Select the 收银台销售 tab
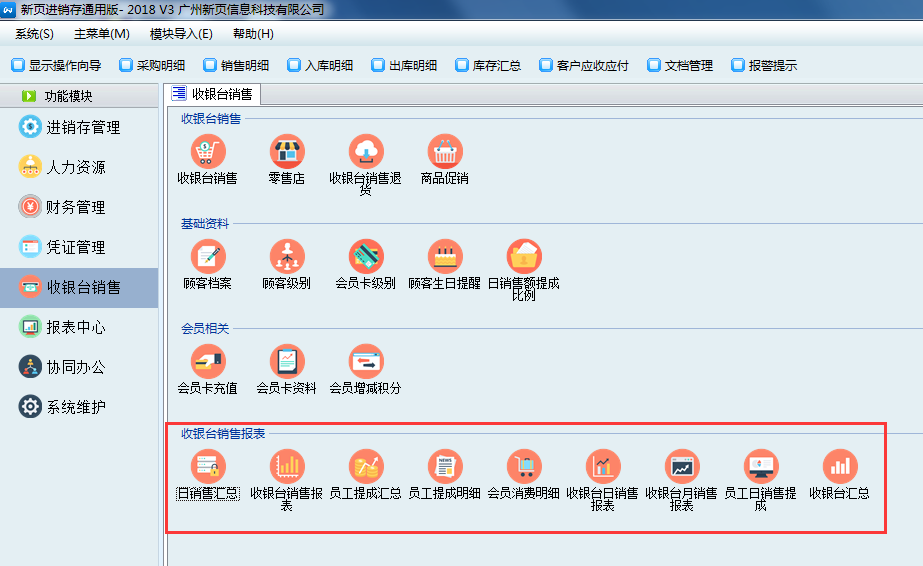This screenshot has height=566, width=923. [213, 95]
